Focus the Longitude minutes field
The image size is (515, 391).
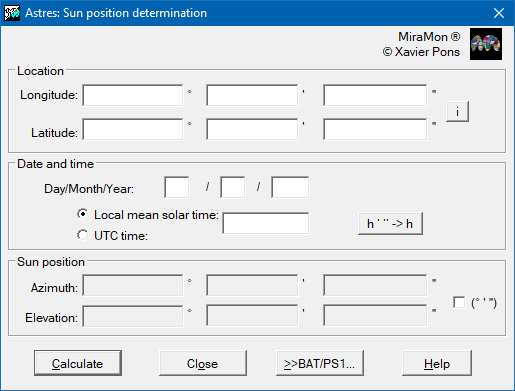(252, 95)
